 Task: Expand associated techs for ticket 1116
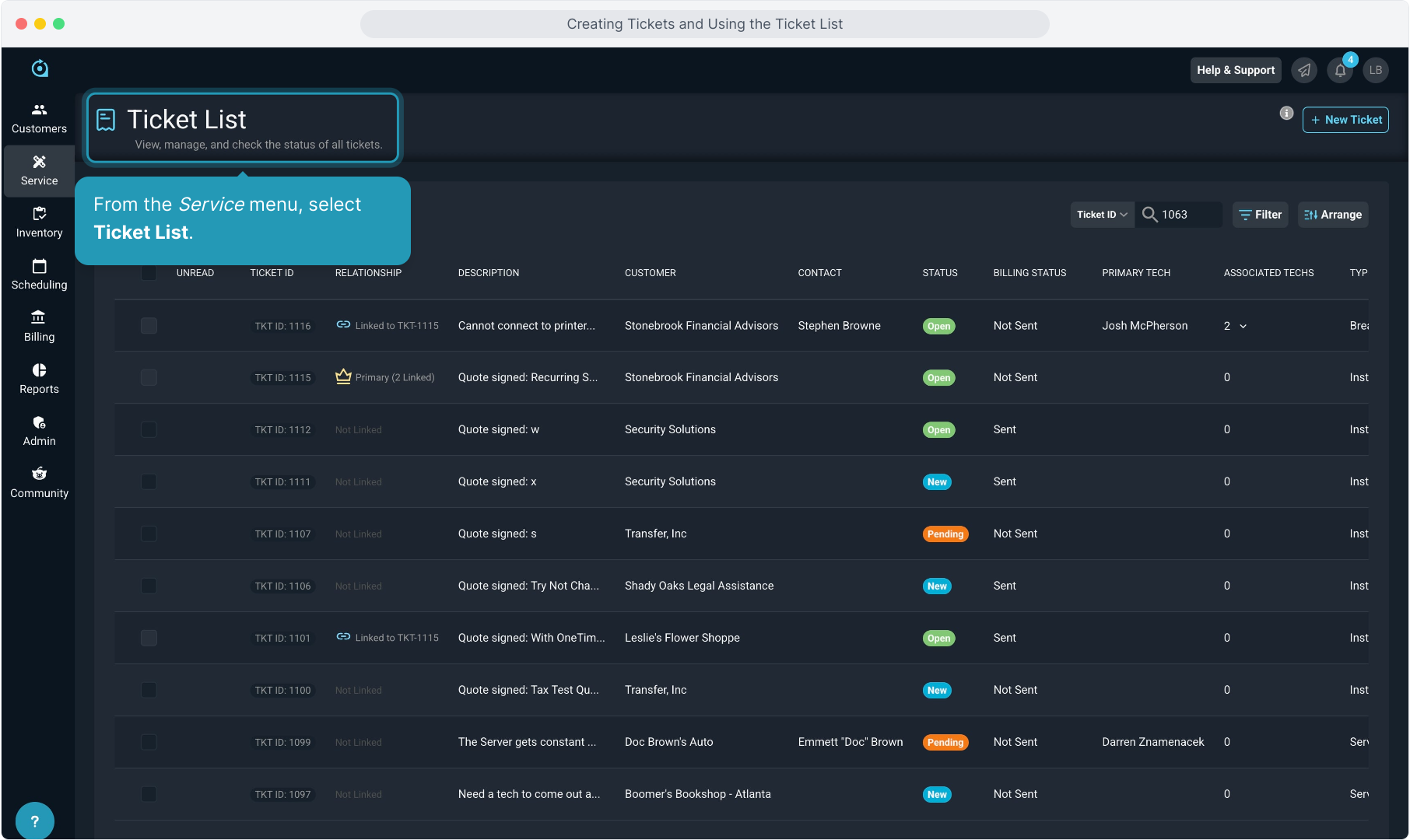tap(1243, 326)
